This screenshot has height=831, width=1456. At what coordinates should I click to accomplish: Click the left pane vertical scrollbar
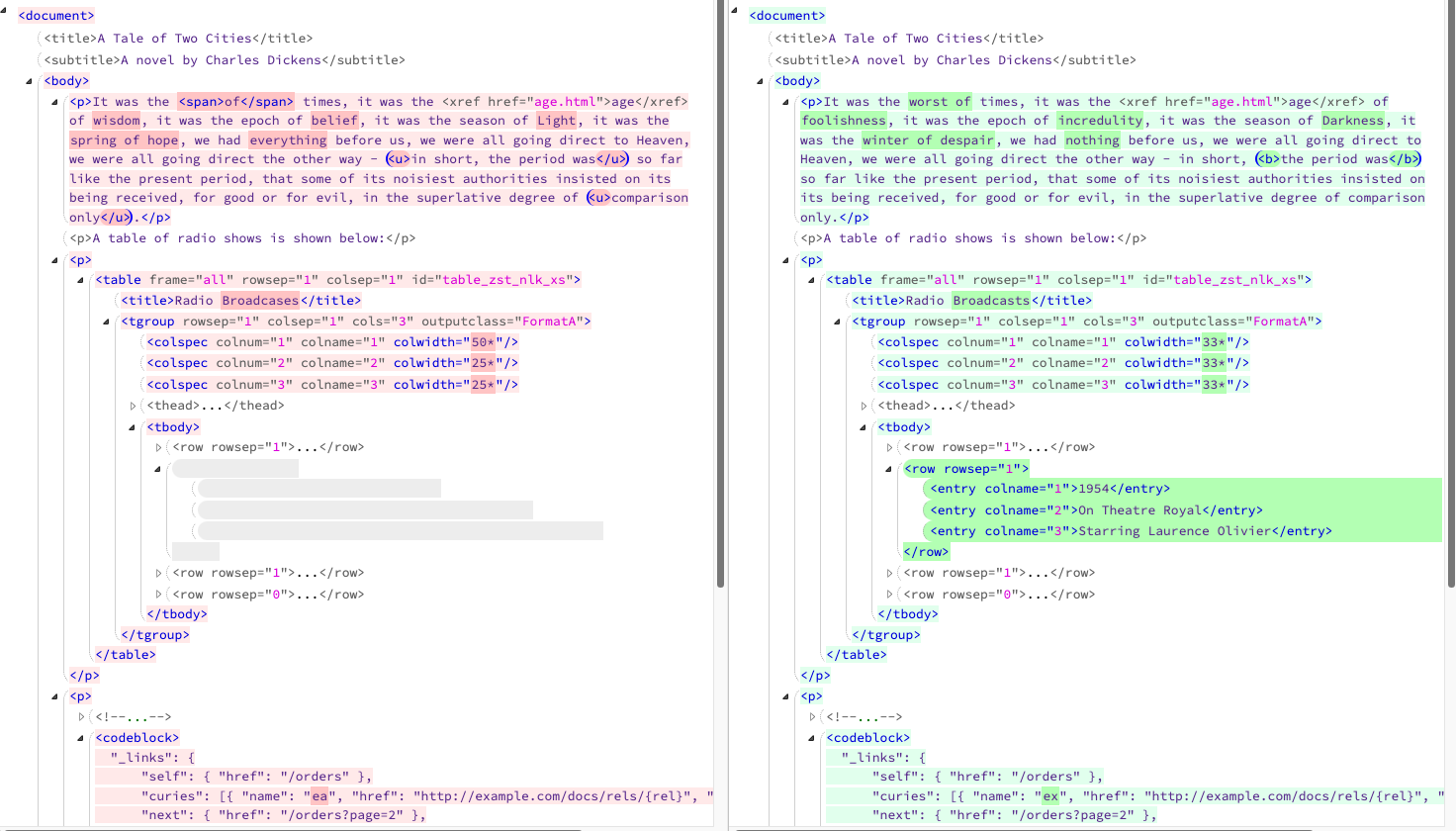click(720, 297)
